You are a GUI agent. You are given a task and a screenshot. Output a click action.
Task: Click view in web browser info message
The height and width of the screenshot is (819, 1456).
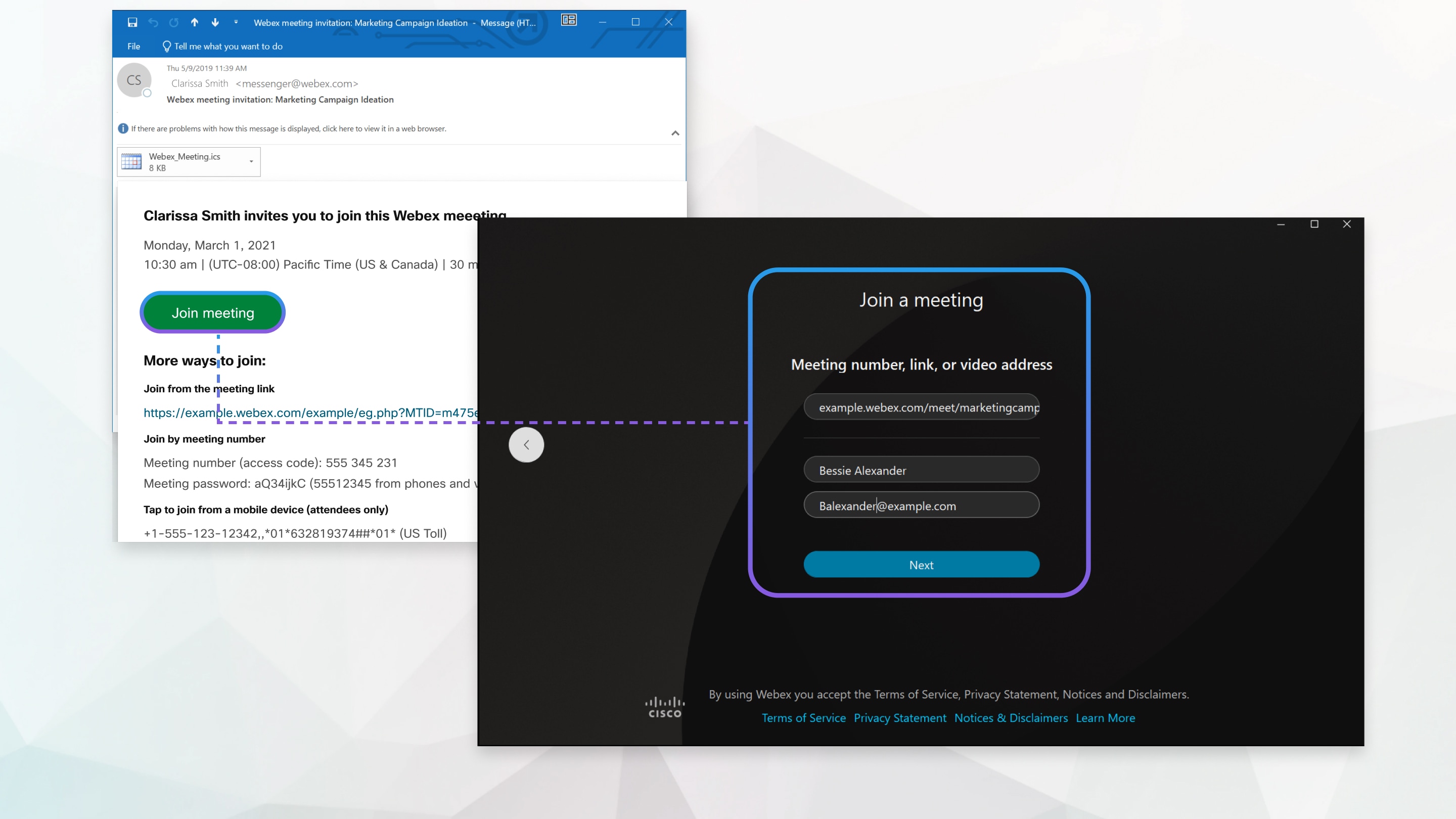click(288, 129)
